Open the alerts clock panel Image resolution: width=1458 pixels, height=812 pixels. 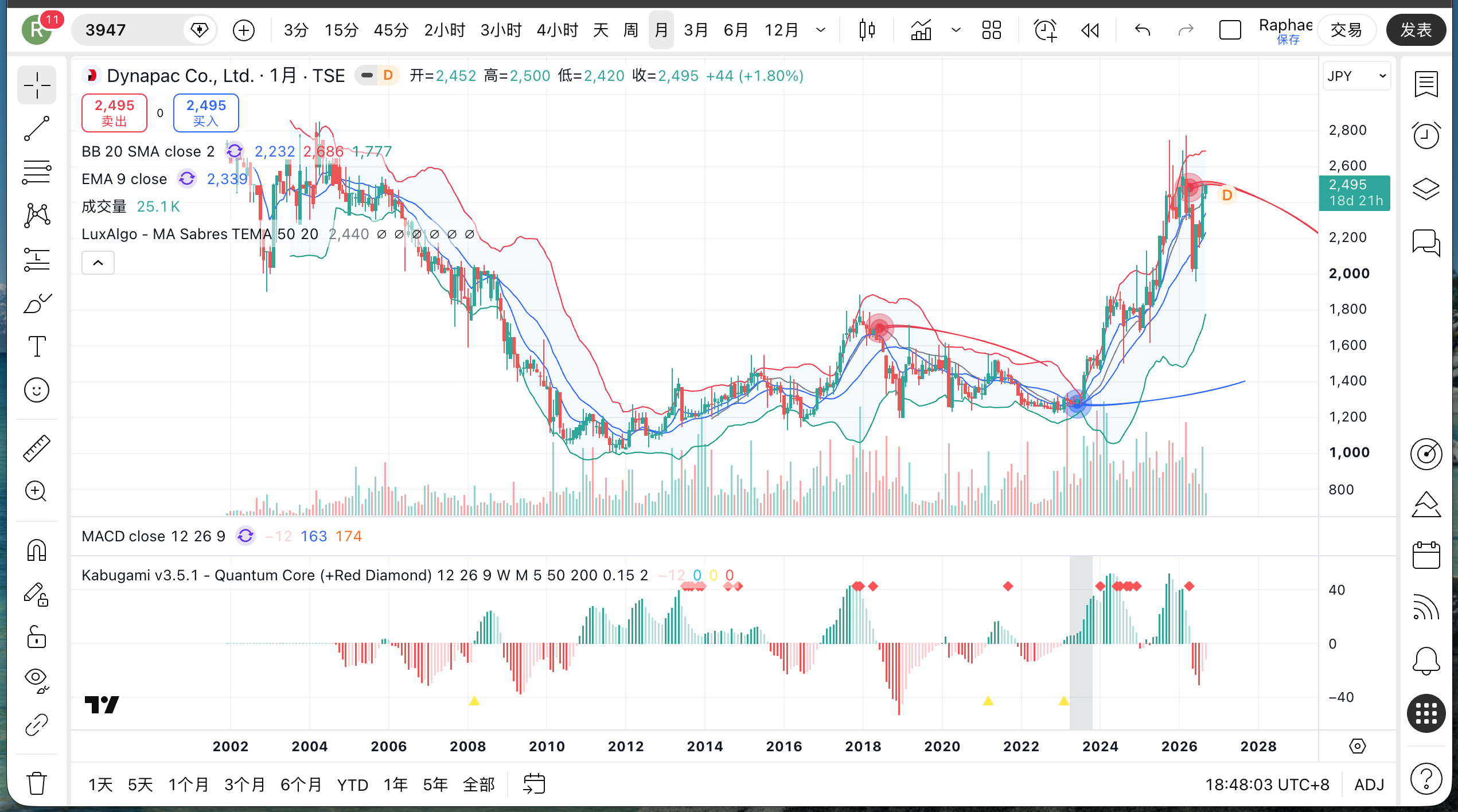point(1426,136)
